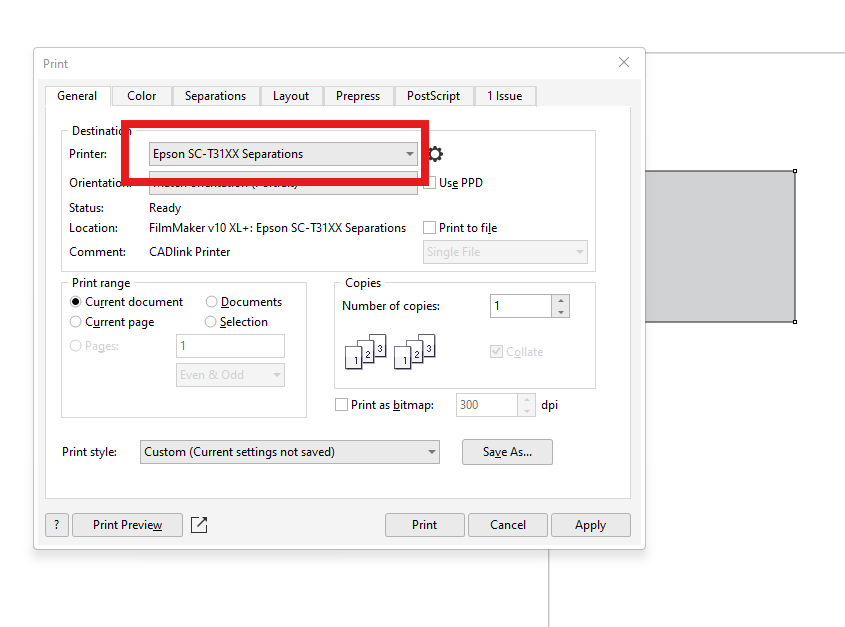Open printer preferences gear icon
Viewport: 845px width, 627px height.
435,154
